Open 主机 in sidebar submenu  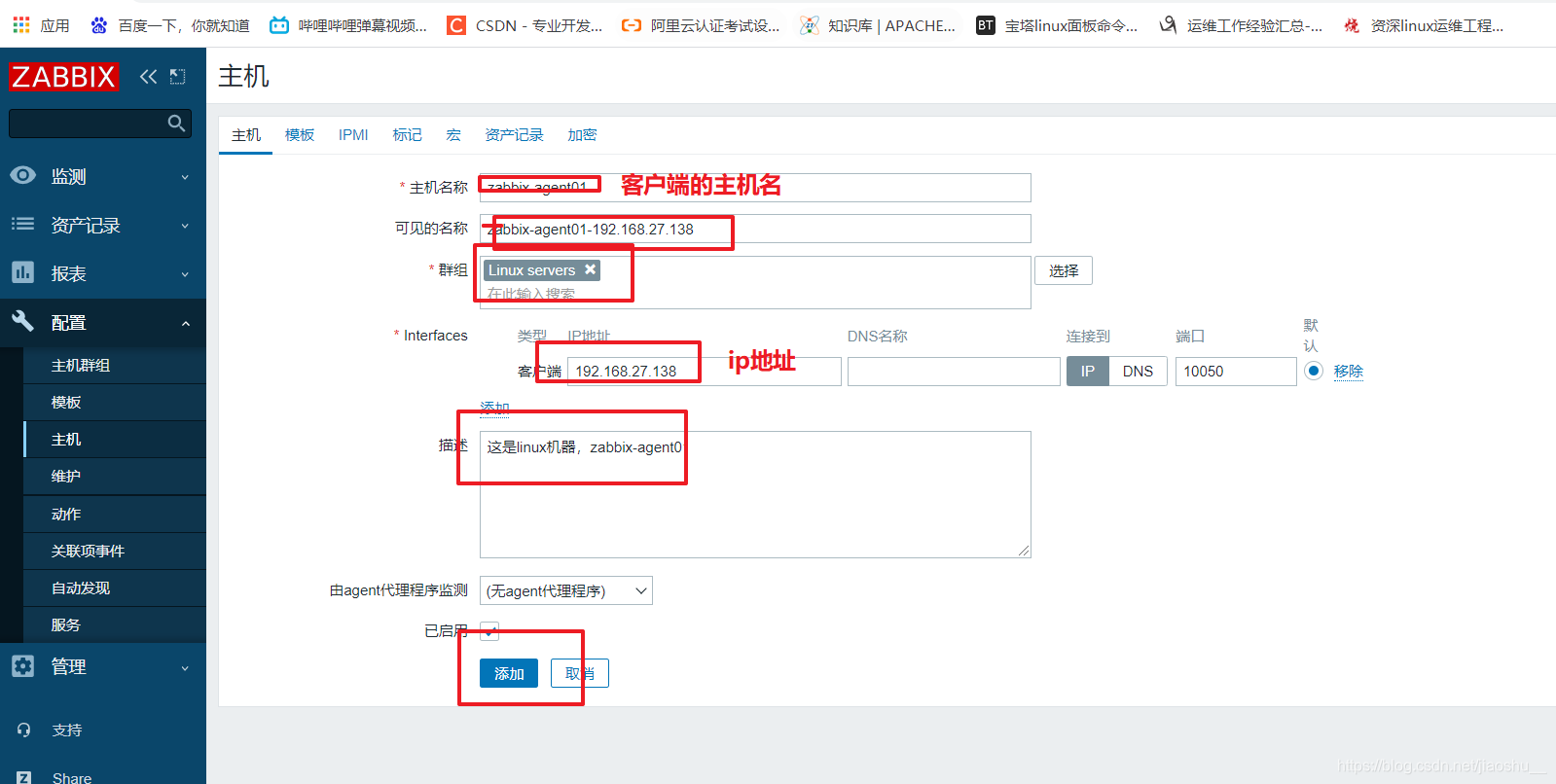pos(115,439)
